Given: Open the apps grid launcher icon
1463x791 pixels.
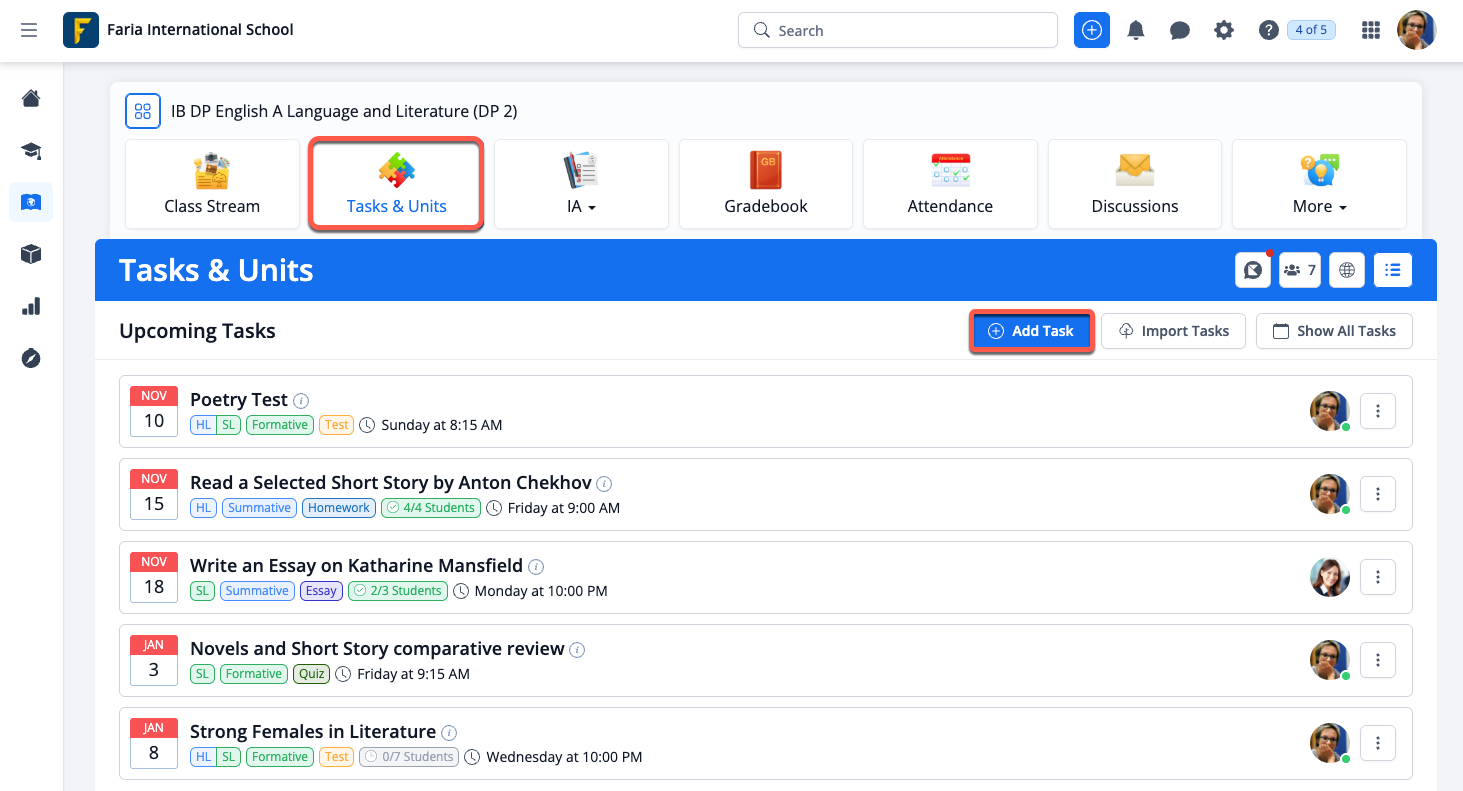Looking at the screenshot, I should coord(1371,30).
